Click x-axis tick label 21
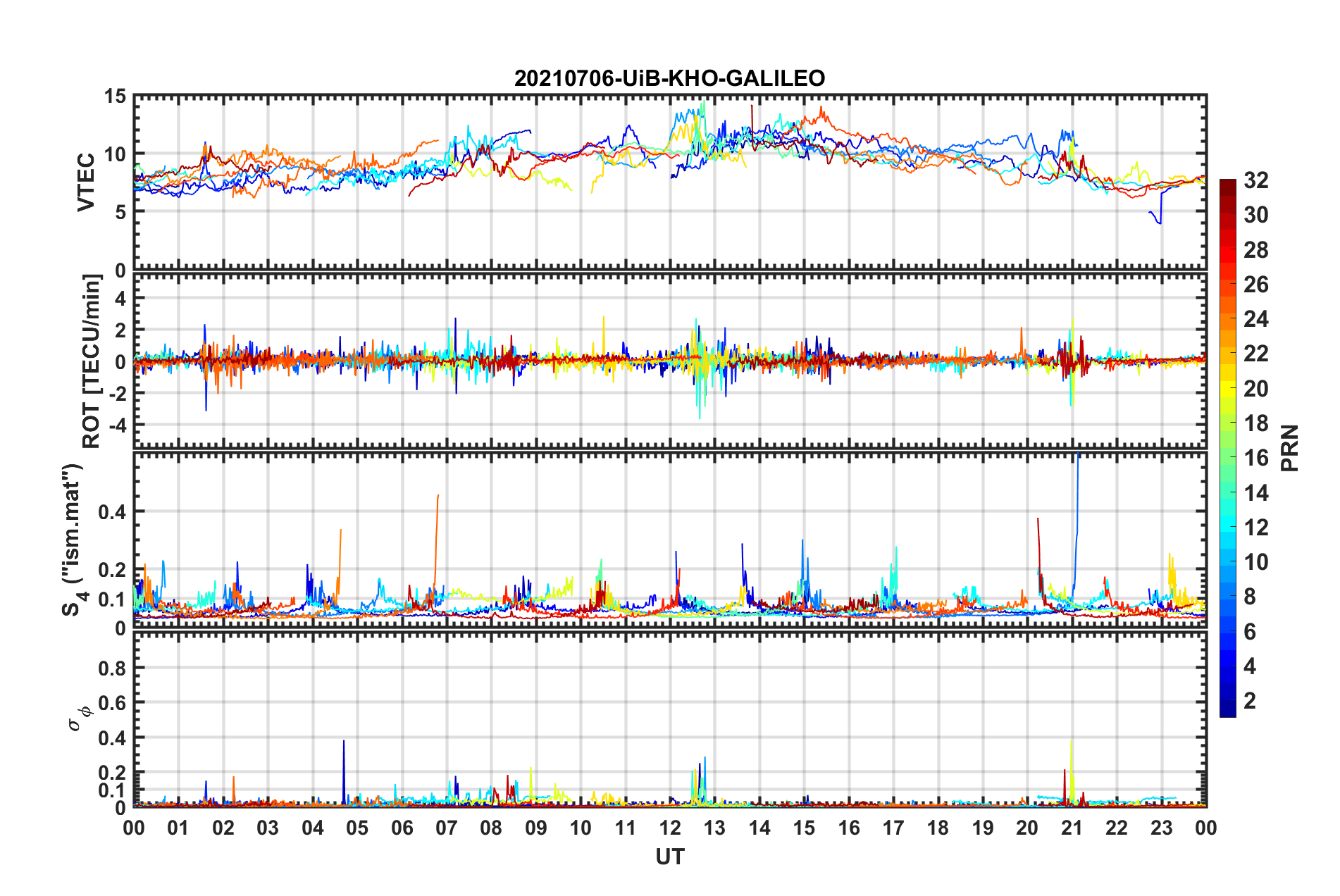This screenshot has height=896, width=1340. (x=1072, y=828)
